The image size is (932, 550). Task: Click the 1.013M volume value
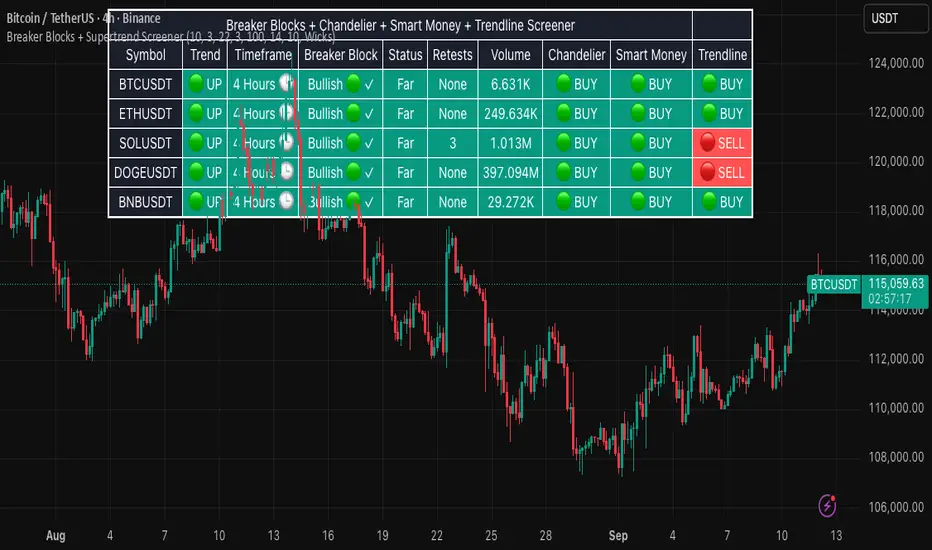pyautogui.click(x=511, y=143)
